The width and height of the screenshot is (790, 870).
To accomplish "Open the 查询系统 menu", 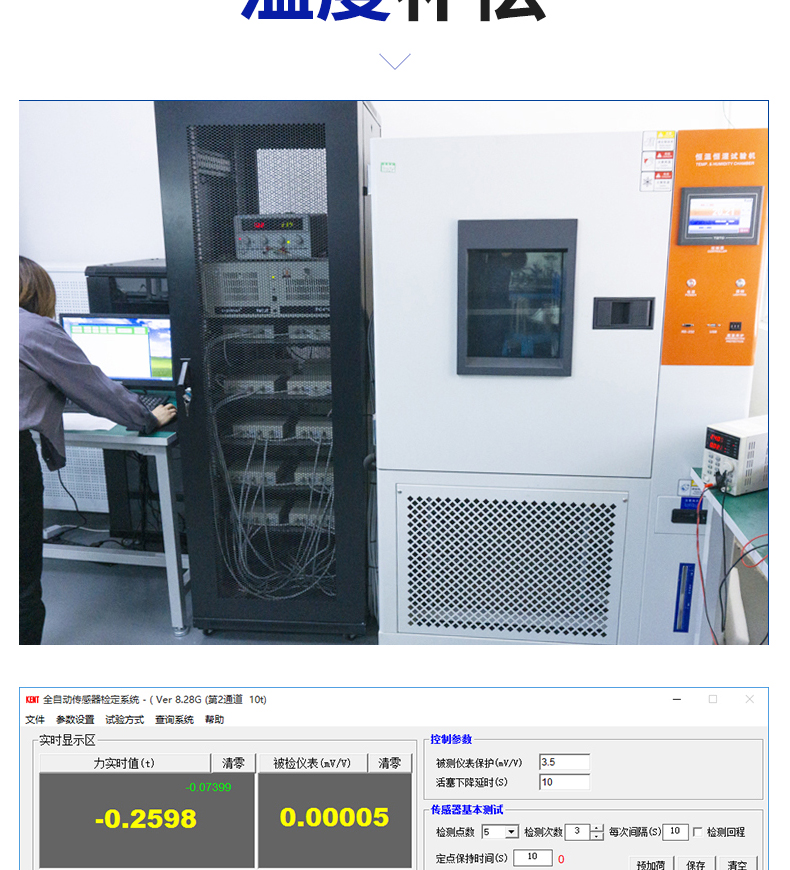I will tap(175, 719).
